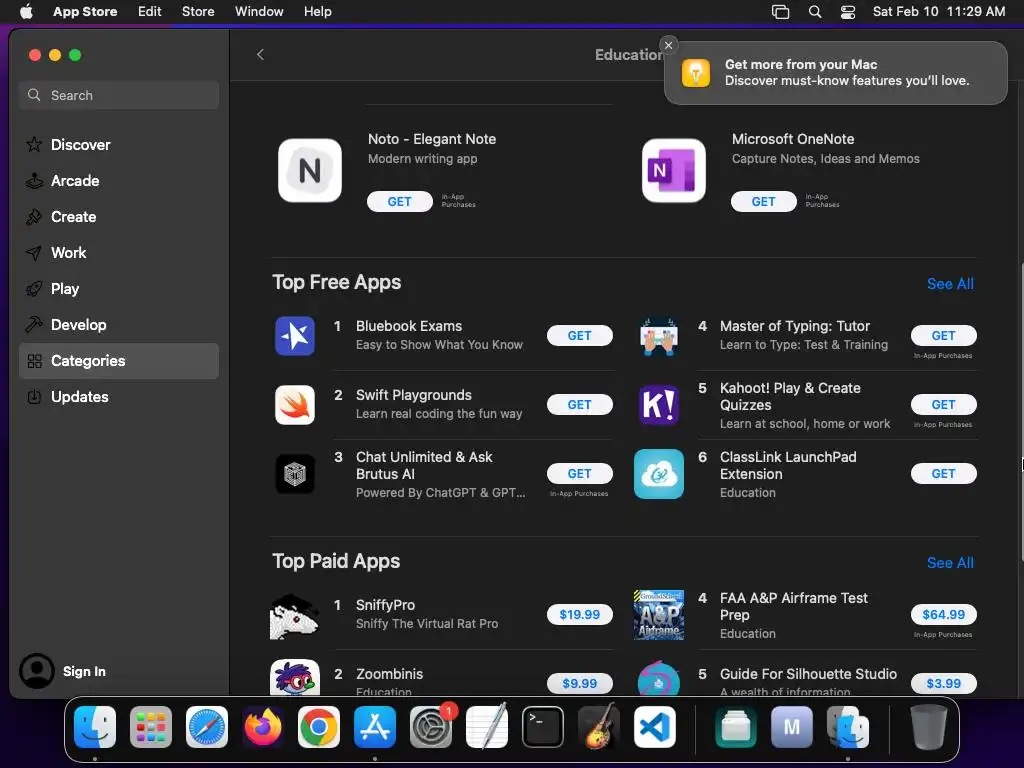Open Spotlight search in the menu bar
Image resolution: width=1024 pixels, height=768 pixels.
pyautogui.click(x=814, y=12)
